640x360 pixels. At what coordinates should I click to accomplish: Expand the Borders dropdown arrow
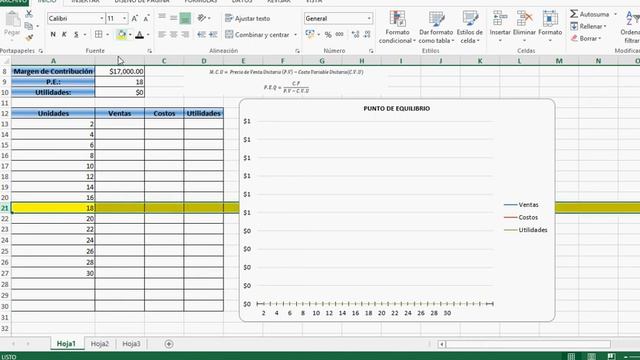coord(108,35)
